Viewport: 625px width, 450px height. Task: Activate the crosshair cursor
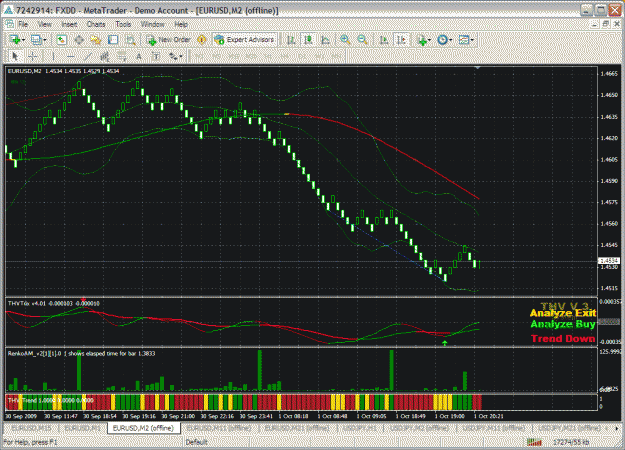[33, 57]
